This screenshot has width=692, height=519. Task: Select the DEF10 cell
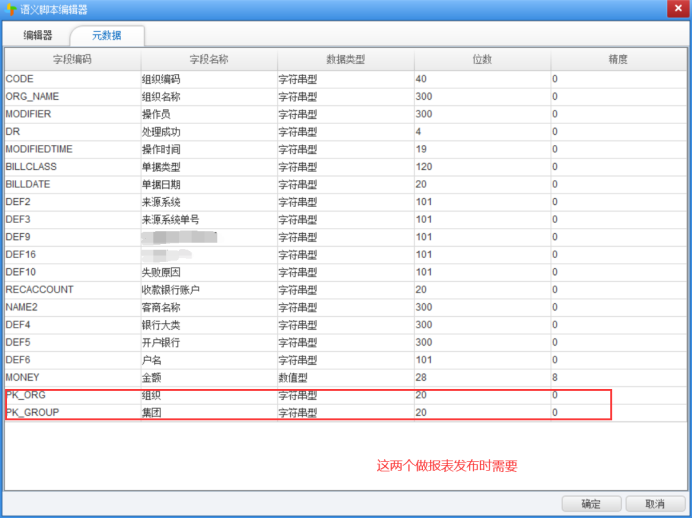click(x=73, y=272)
